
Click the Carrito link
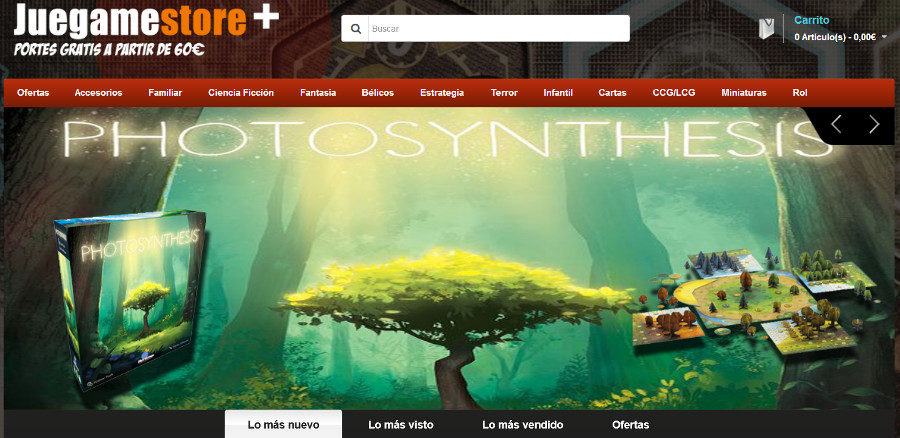(x=811, y=20)
